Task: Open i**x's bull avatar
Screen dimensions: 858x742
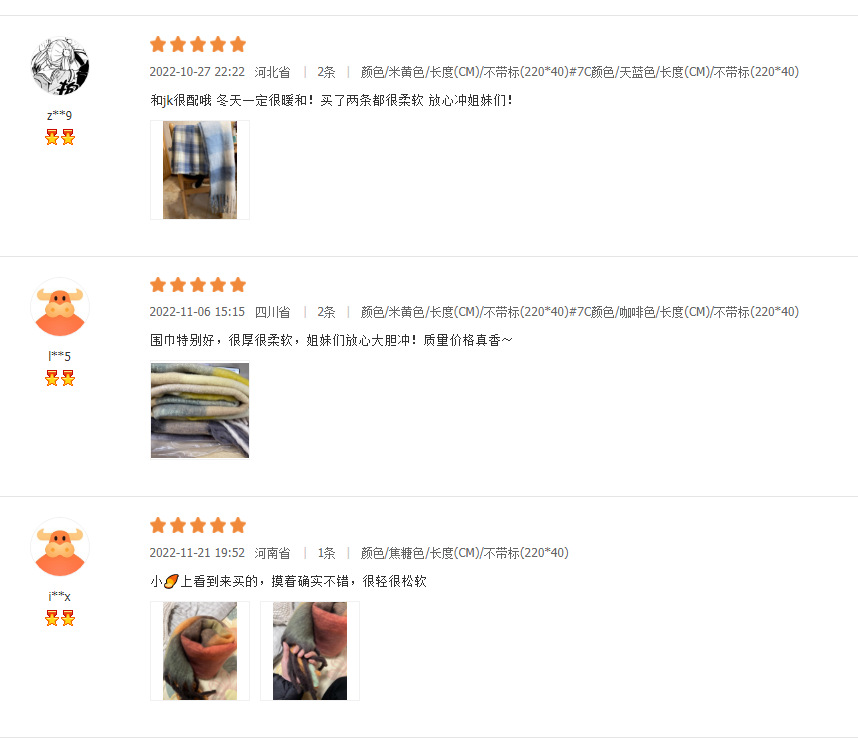Action: coord(60,547)
